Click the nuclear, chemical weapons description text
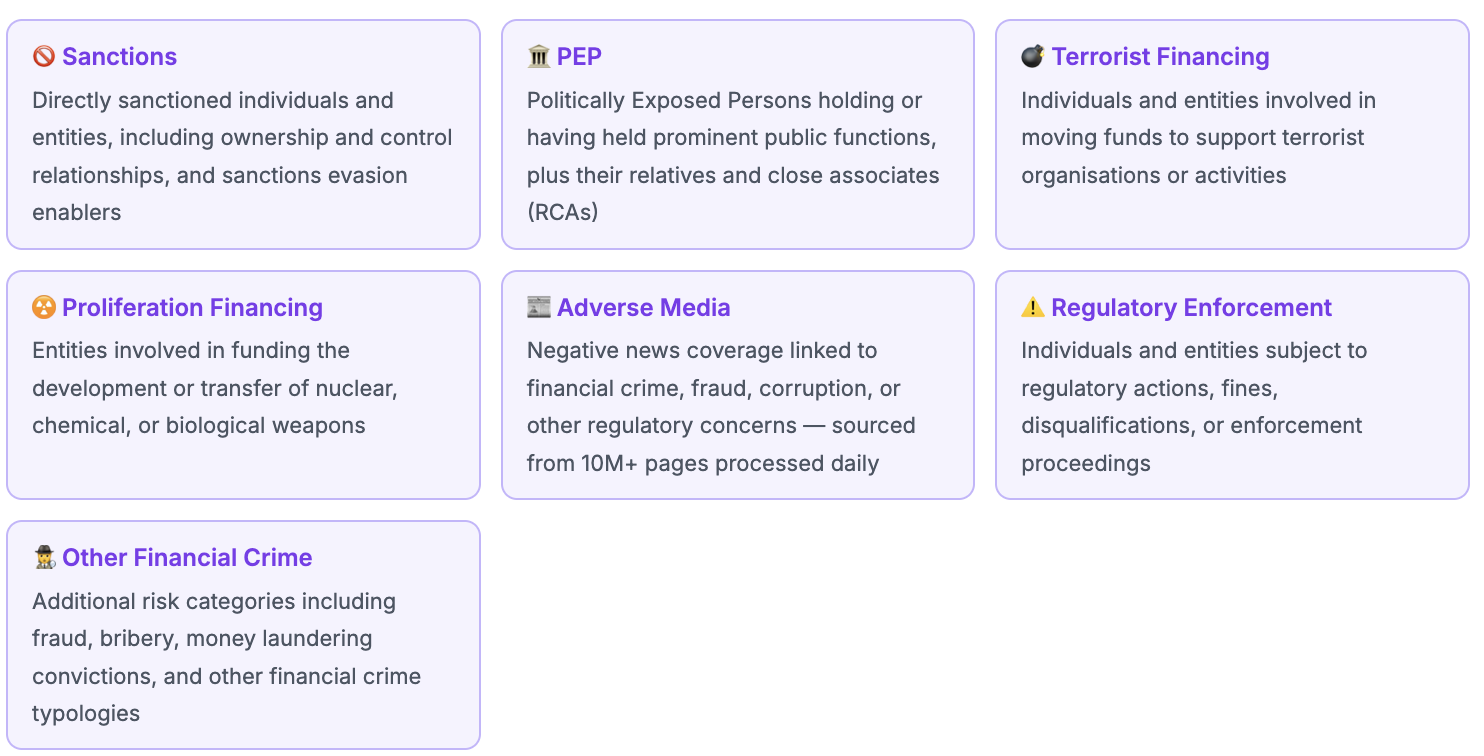 click(215, 388)
